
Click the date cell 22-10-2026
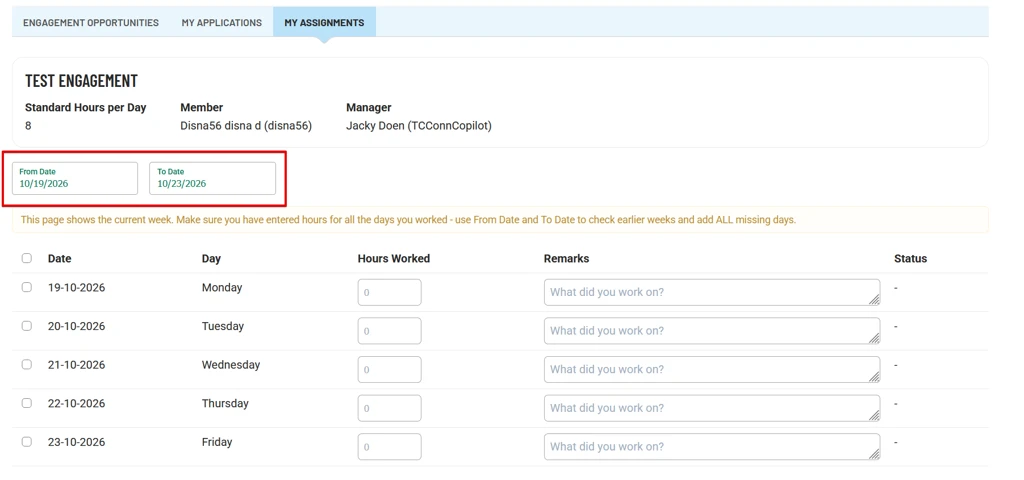(76, 403)
